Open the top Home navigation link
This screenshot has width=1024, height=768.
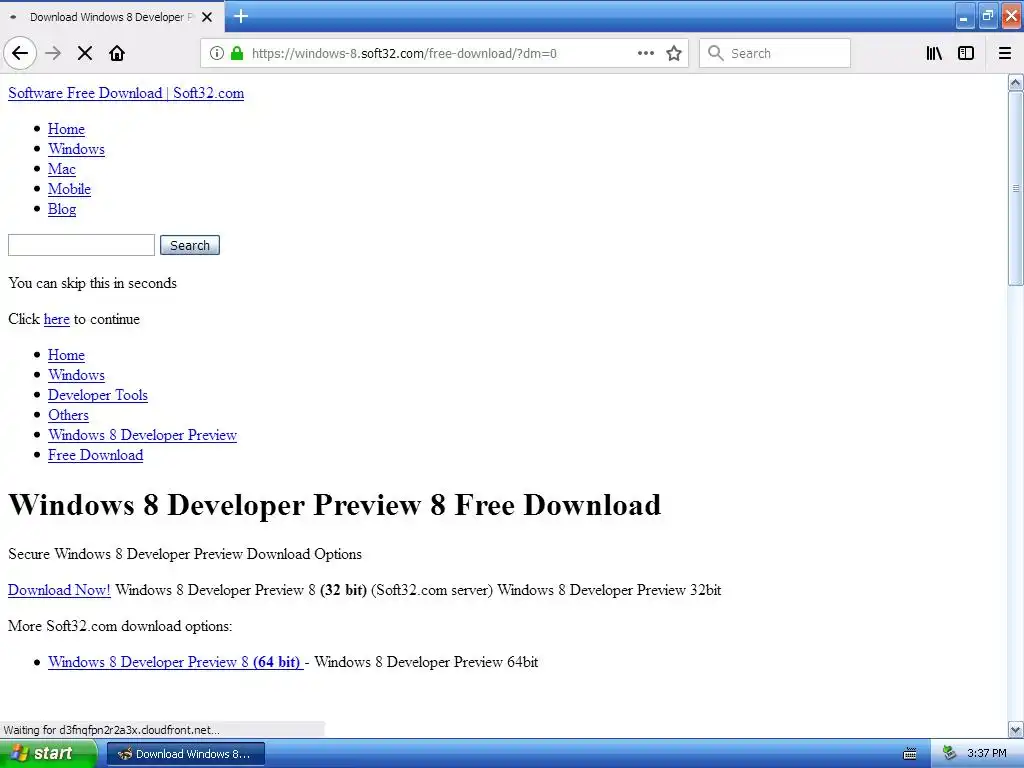[66, 129]
